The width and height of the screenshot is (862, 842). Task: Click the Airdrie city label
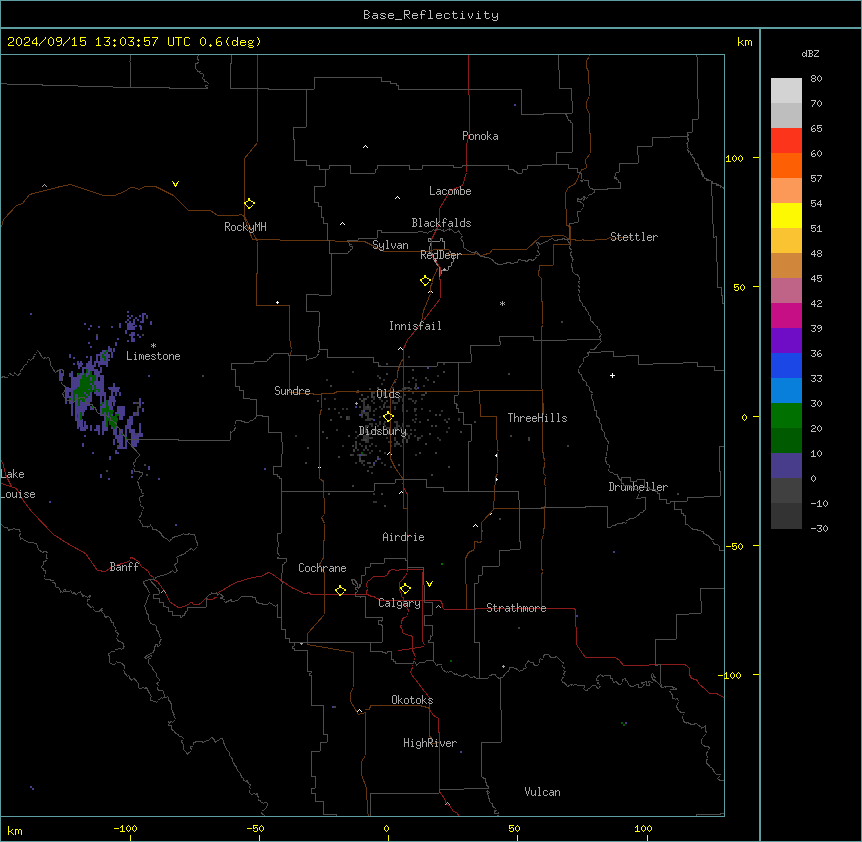click(x=404, y=537)
